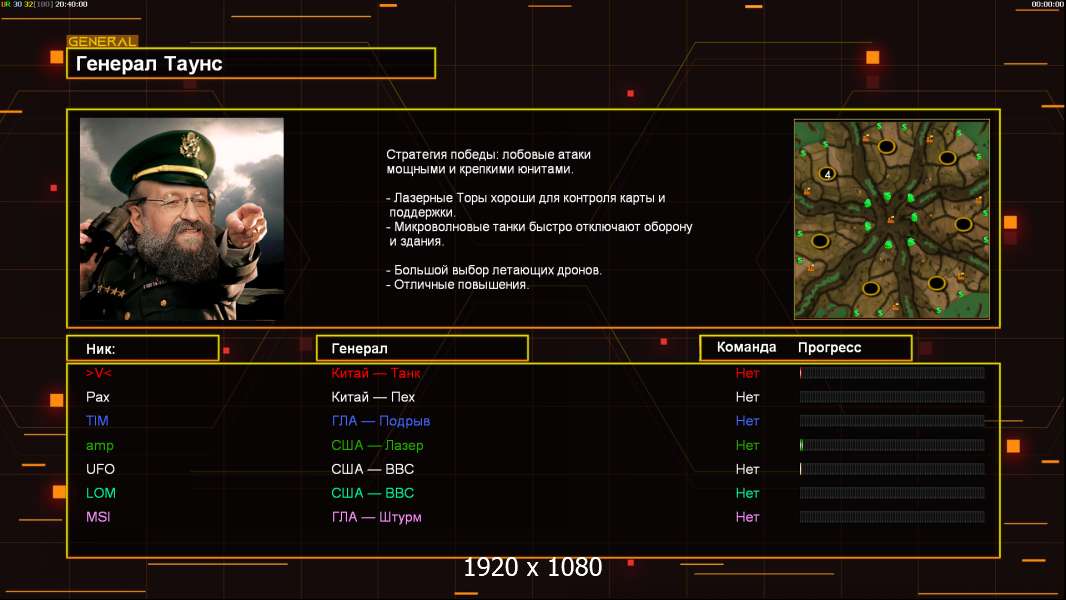Open the map preview thumbnail
Viewport: 1066px width, 600px height.
click(891, 219)
